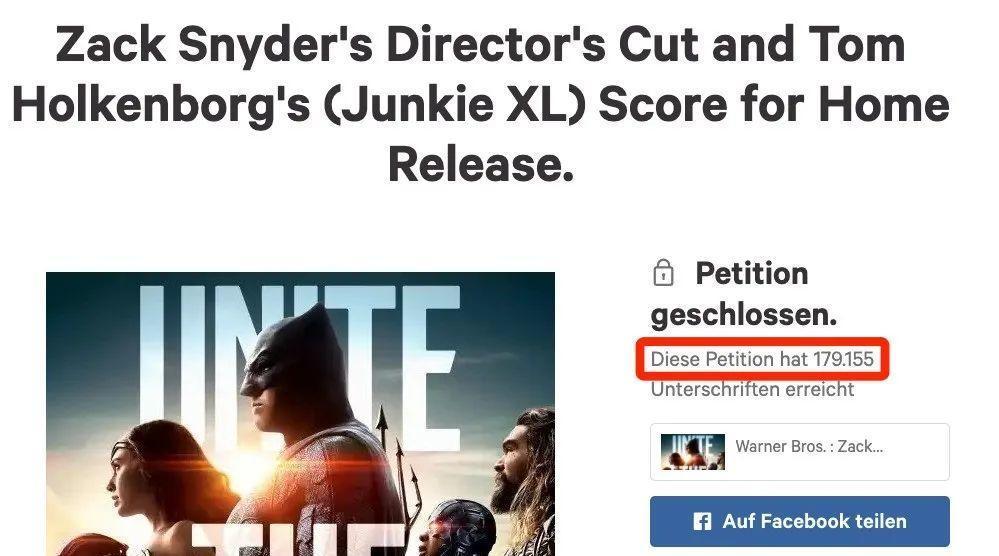
Task: Select the 179.155 signature count text
Action: (x=843, y=359)
